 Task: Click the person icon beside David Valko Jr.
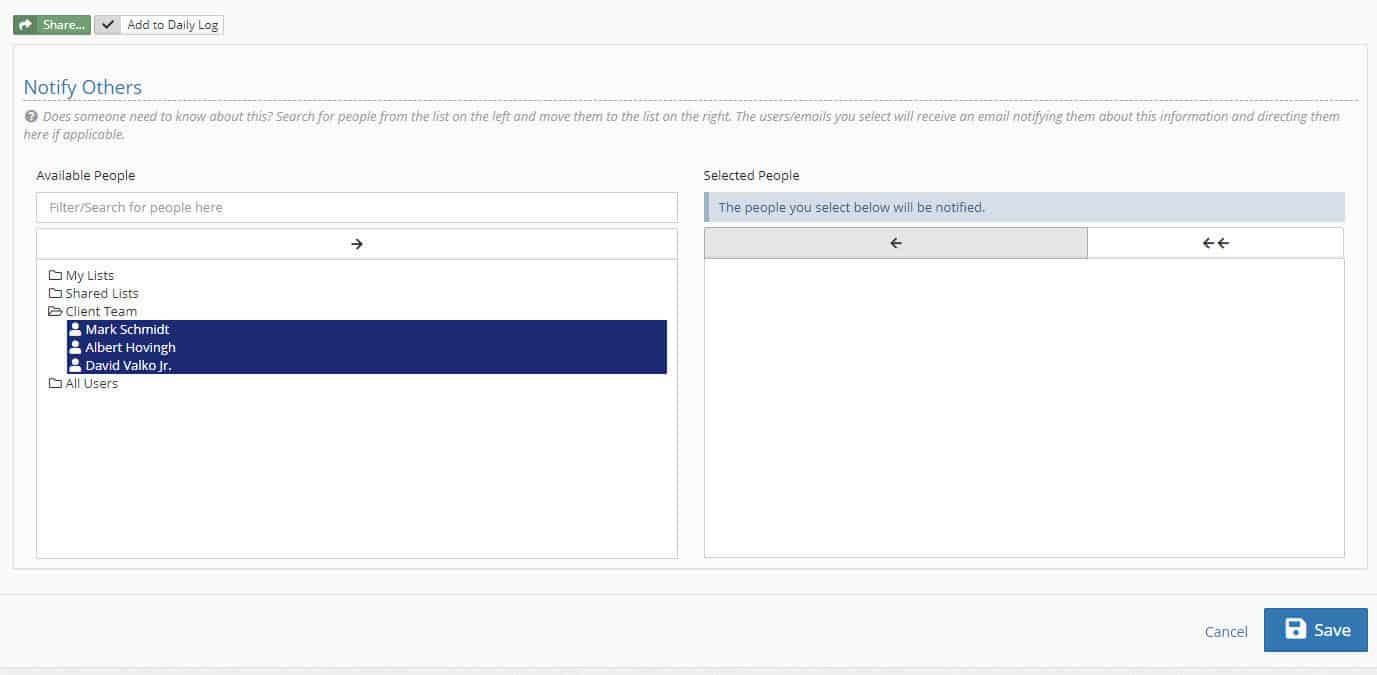75,365
